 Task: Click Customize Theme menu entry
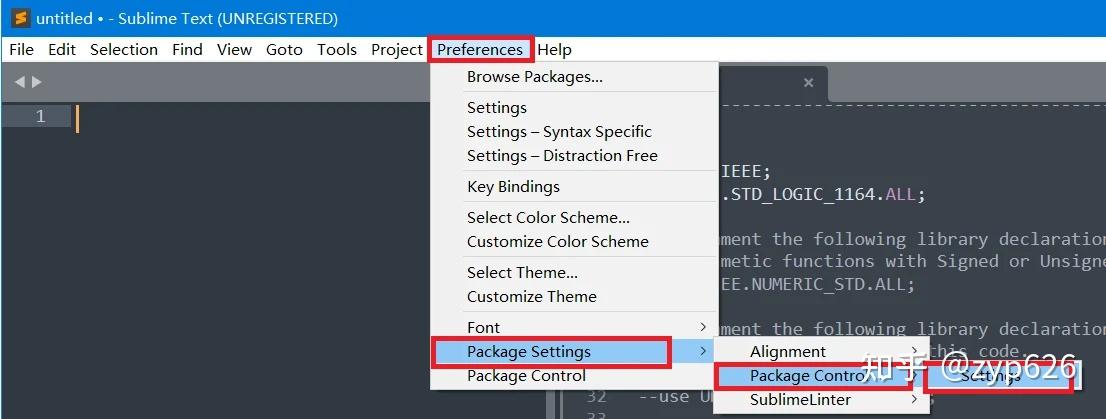531,296
